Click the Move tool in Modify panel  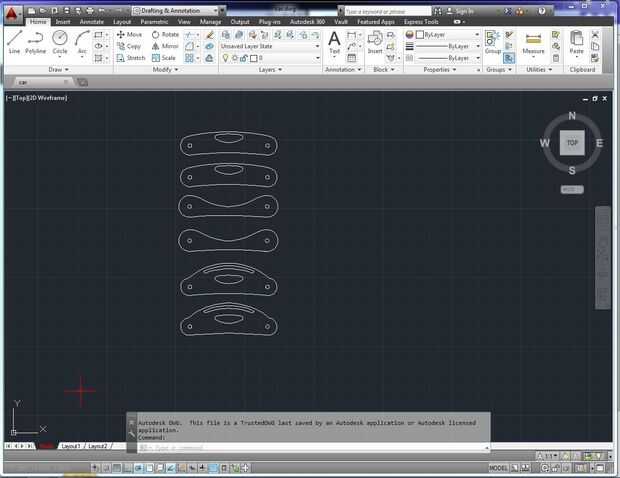pyautogui.click(x=129, y=34)
